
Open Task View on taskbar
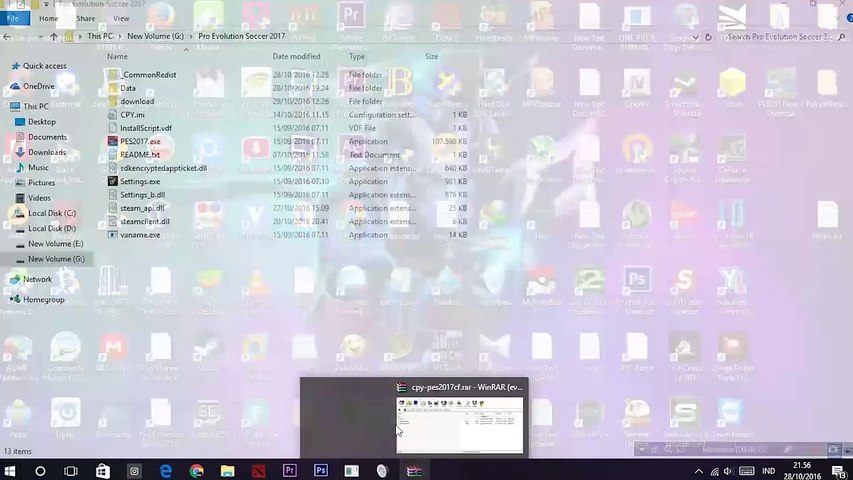pyautogui.click(x=71, y=471)
